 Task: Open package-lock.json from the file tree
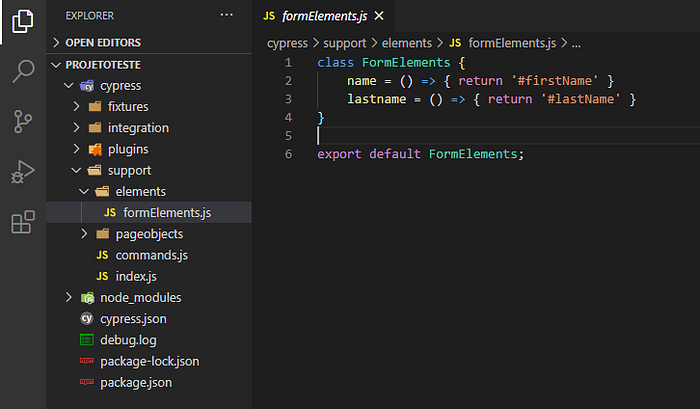tap(149, 361)
